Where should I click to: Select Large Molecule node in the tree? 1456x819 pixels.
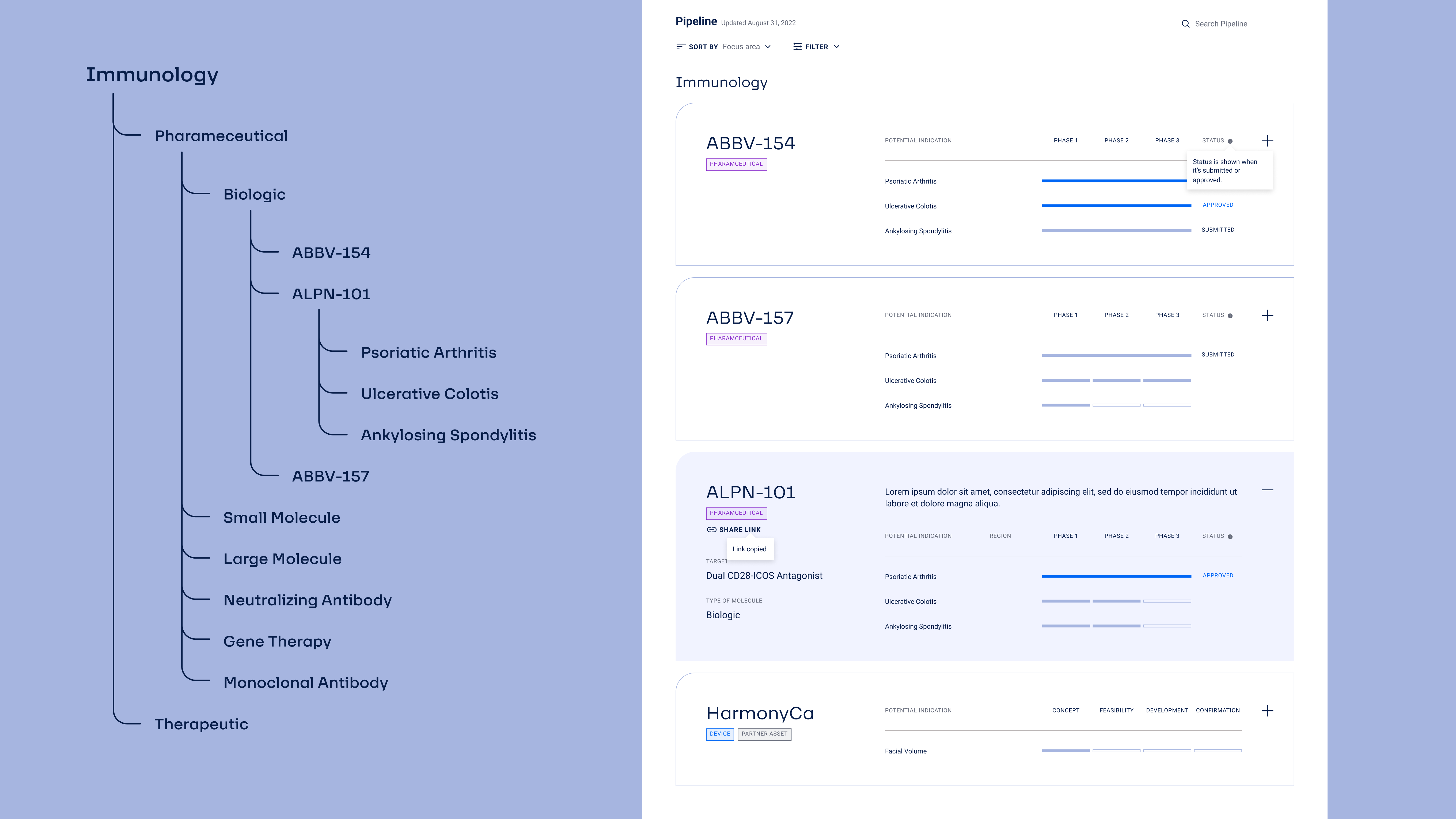pos(283,559)
